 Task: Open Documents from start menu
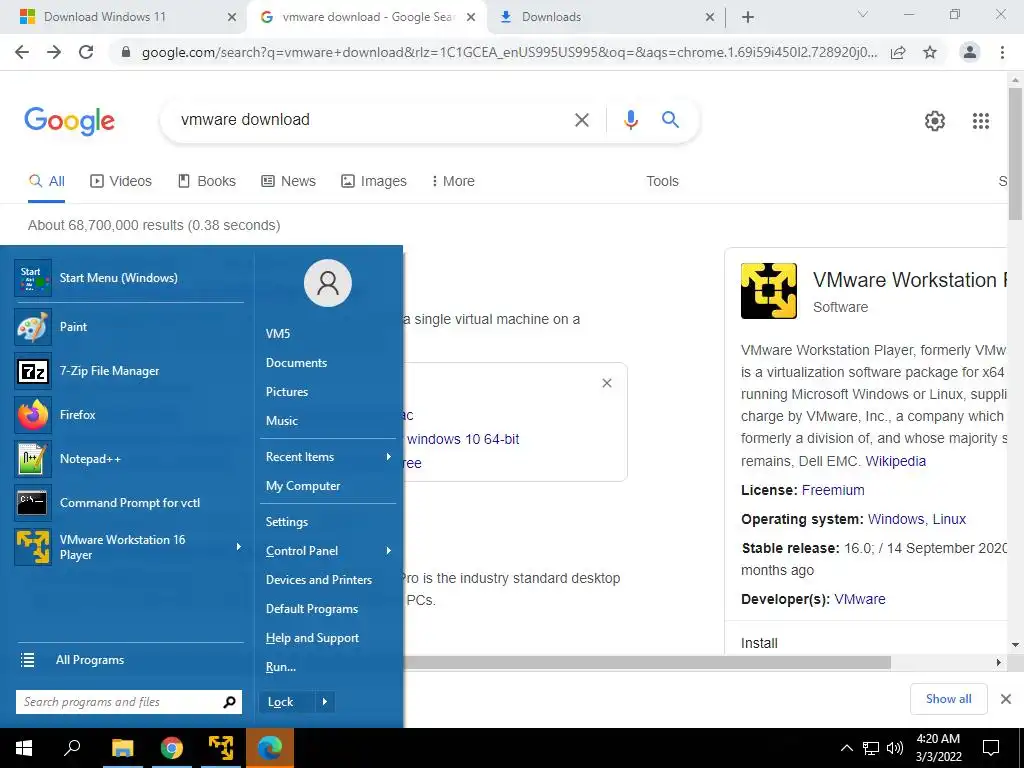pyautogui.click(x=296, y=362)
